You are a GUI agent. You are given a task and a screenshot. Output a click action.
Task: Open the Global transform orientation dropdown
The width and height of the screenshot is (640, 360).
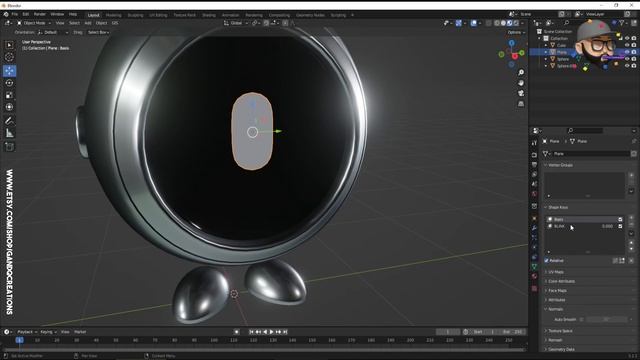point(236,23)
